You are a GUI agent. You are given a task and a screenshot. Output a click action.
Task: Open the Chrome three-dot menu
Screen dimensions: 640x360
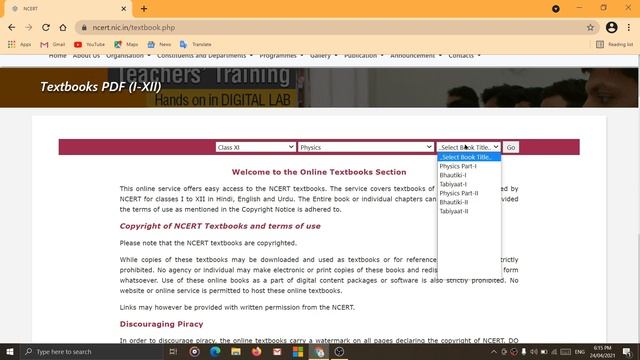pos(629,27)
